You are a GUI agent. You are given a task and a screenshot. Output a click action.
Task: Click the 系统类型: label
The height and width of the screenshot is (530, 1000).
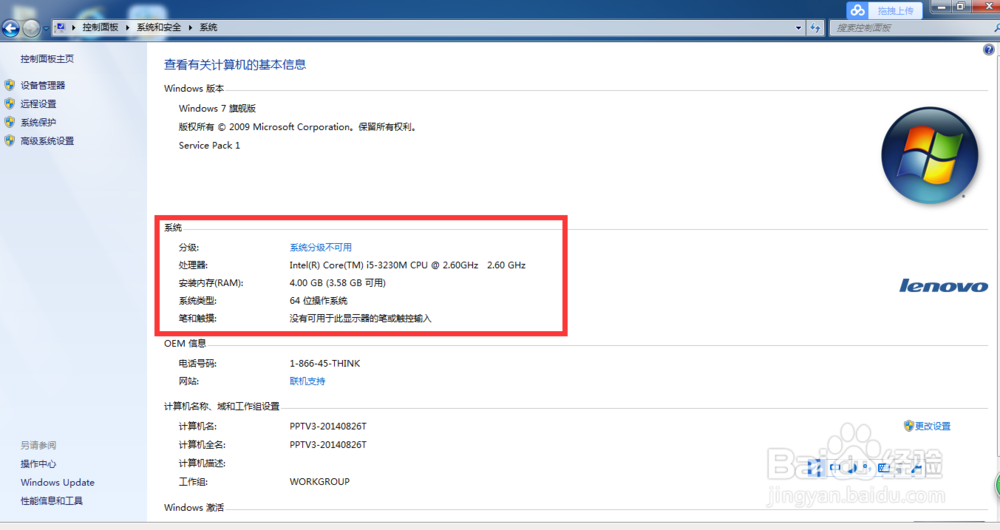tap(198, 300)
